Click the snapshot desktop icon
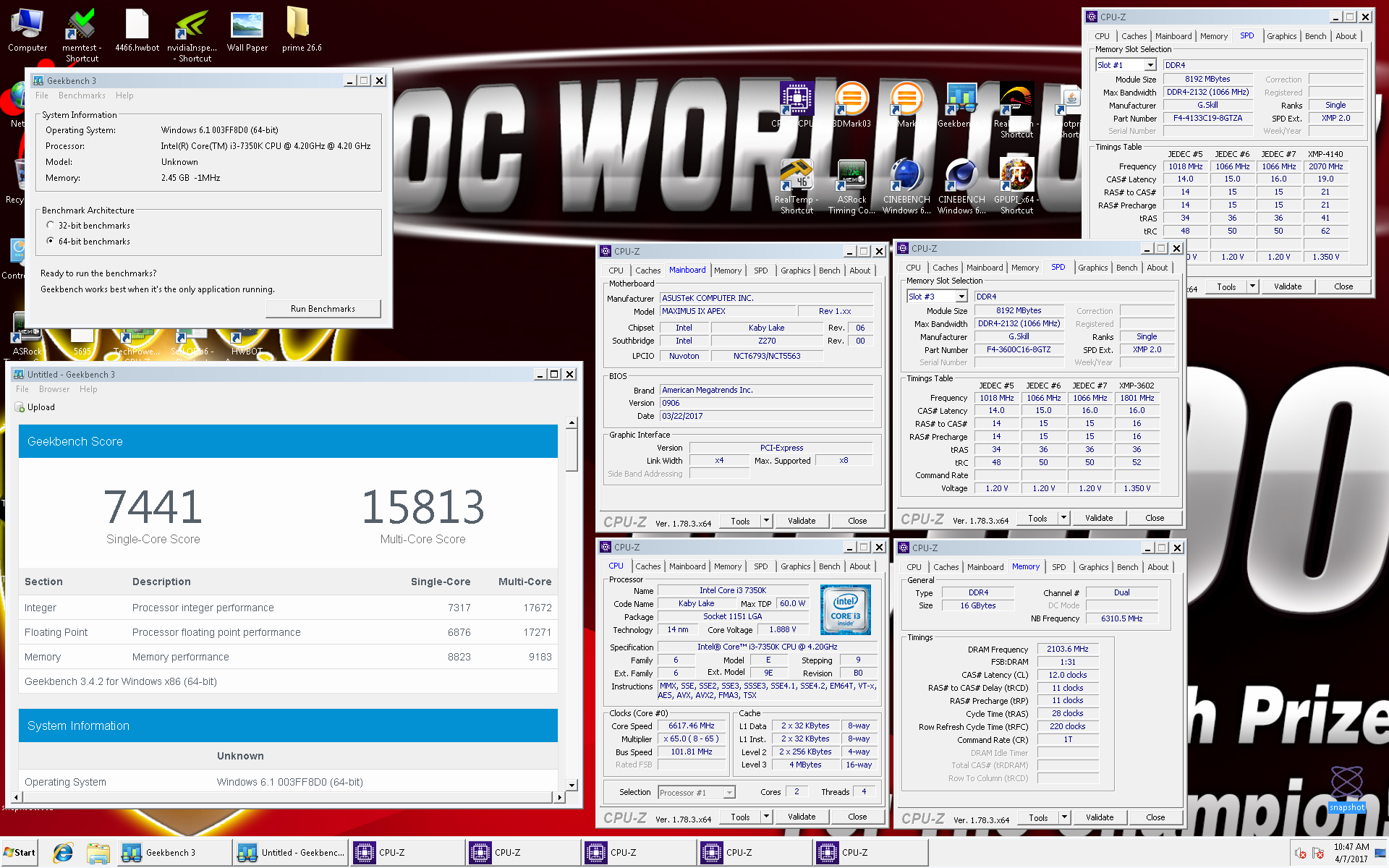 pyautogui.click(x=1346, y=790)
